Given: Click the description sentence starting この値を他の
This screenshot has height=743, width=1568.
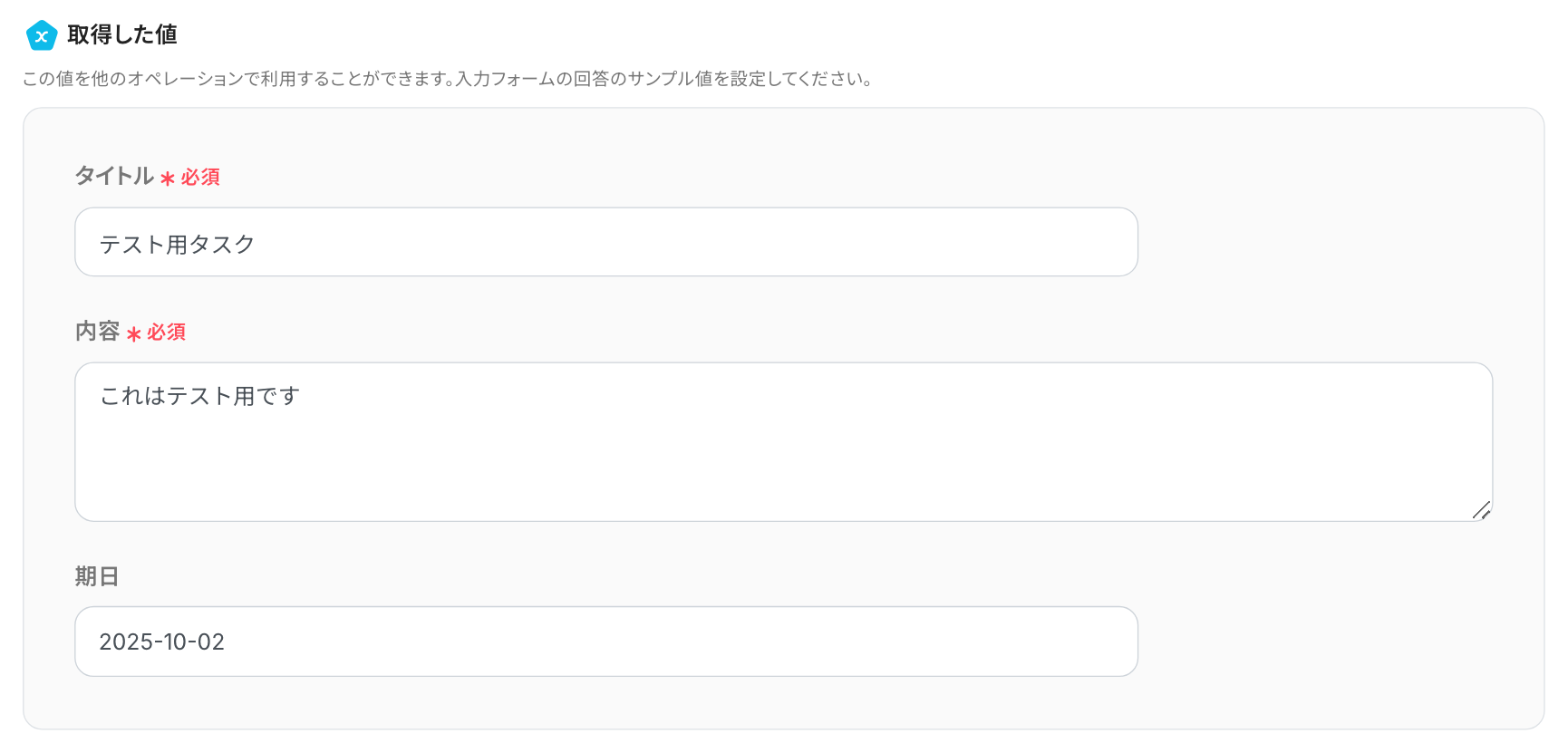Looking at the screenshot, I should (236, 79).
